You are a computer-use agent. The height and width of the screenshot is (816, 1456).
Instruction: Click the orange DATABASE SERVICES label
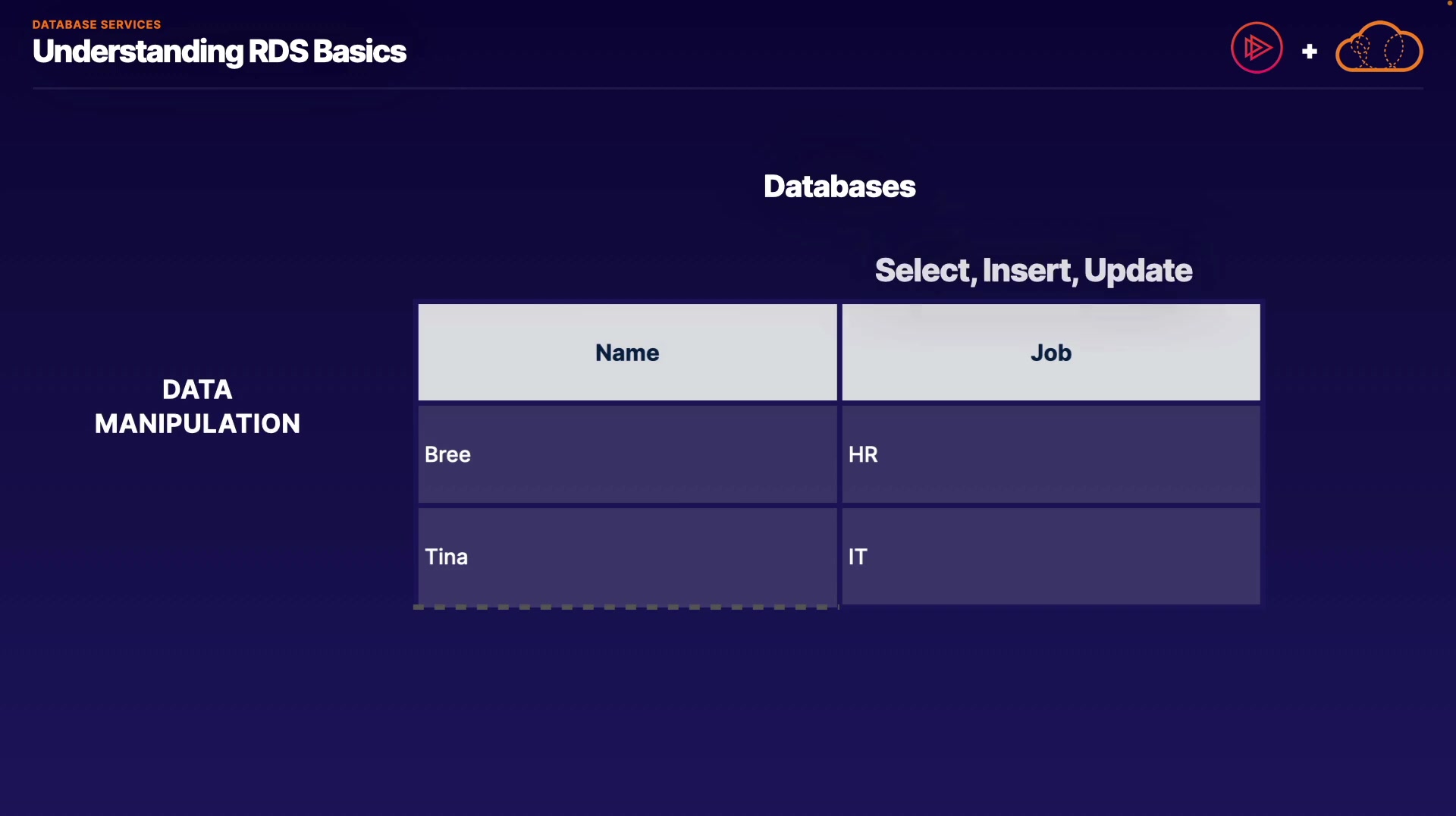[96, 24]
